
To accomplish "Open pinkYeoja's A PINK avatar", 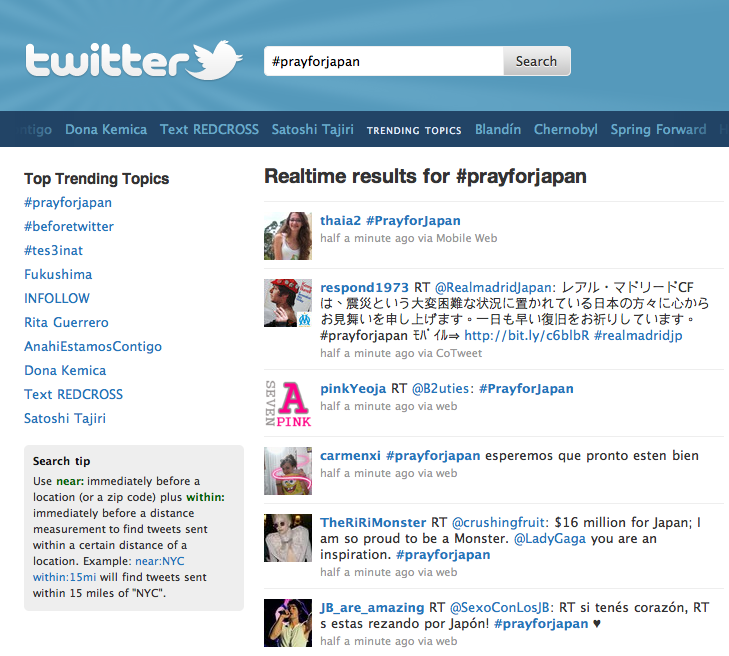I will [288, 404].
